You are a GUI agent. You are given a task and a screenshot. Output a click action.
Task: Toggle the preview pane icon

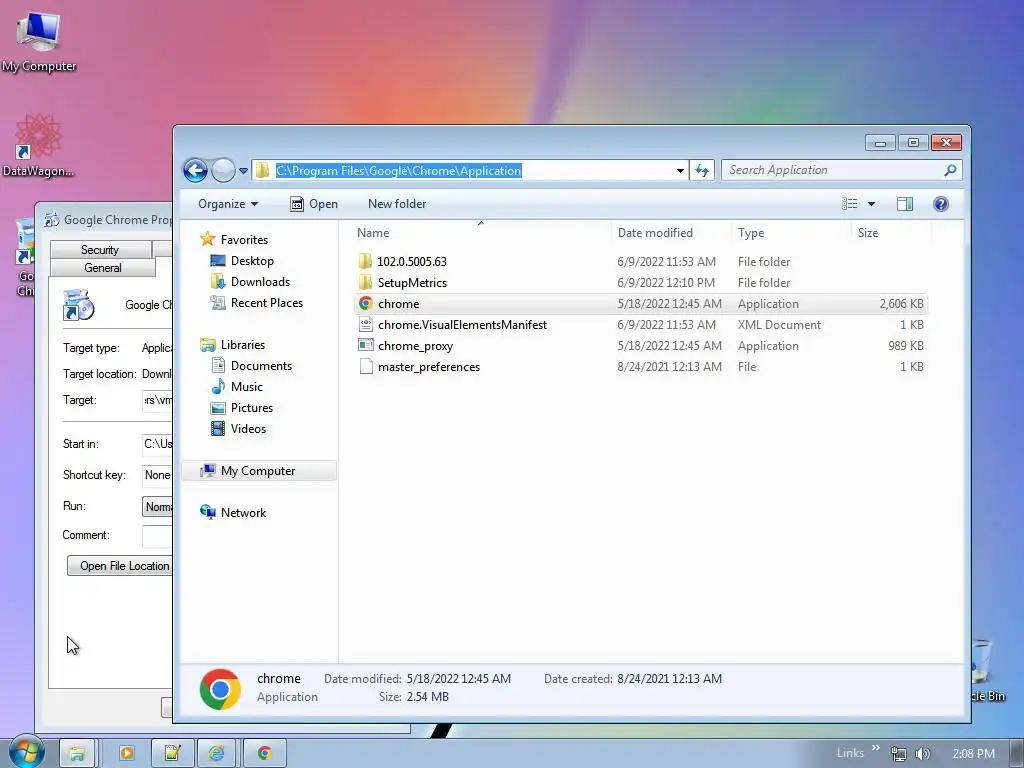click(904, 204)
